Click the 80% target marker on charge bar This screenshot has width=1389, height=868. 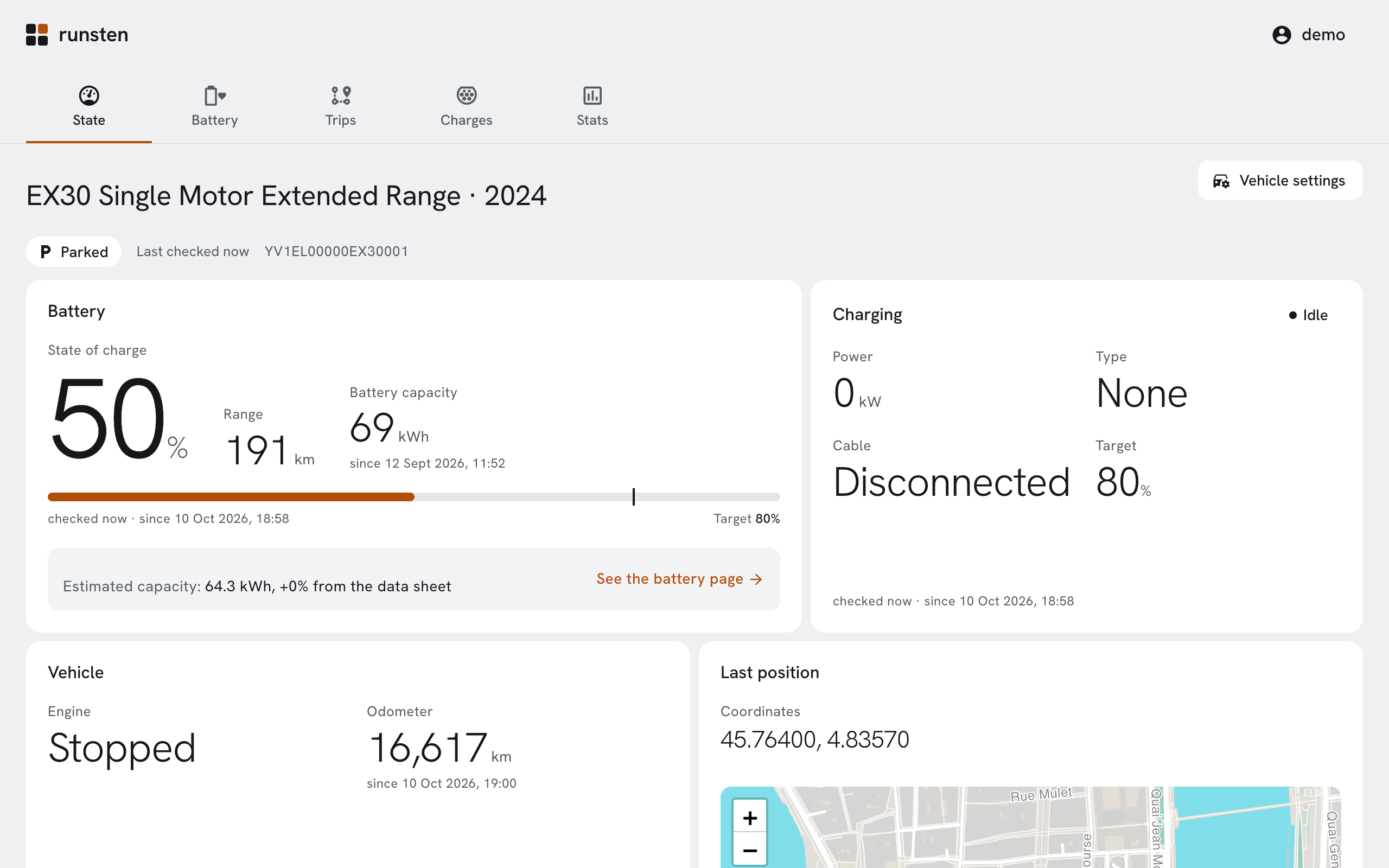(634, 496)
